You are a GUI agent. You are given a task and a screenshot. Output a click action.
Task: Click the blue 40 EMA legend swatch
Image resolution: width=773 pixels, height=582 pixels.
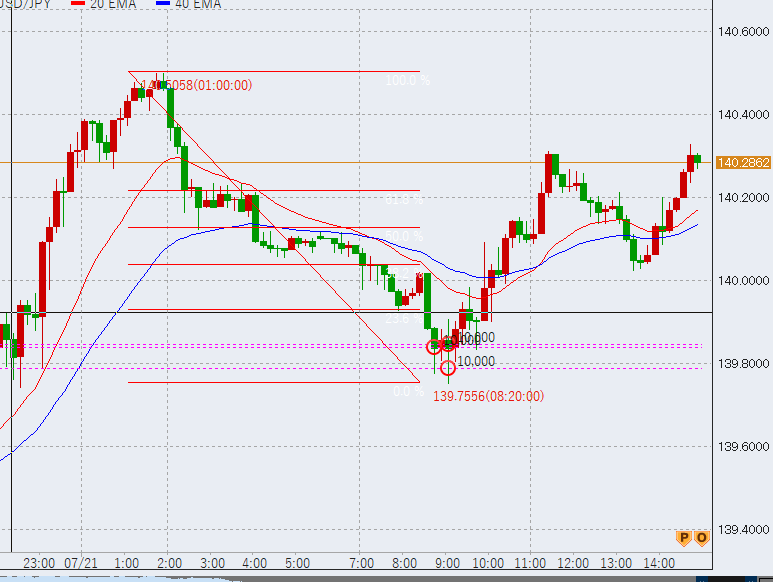(x=166, y=4)
